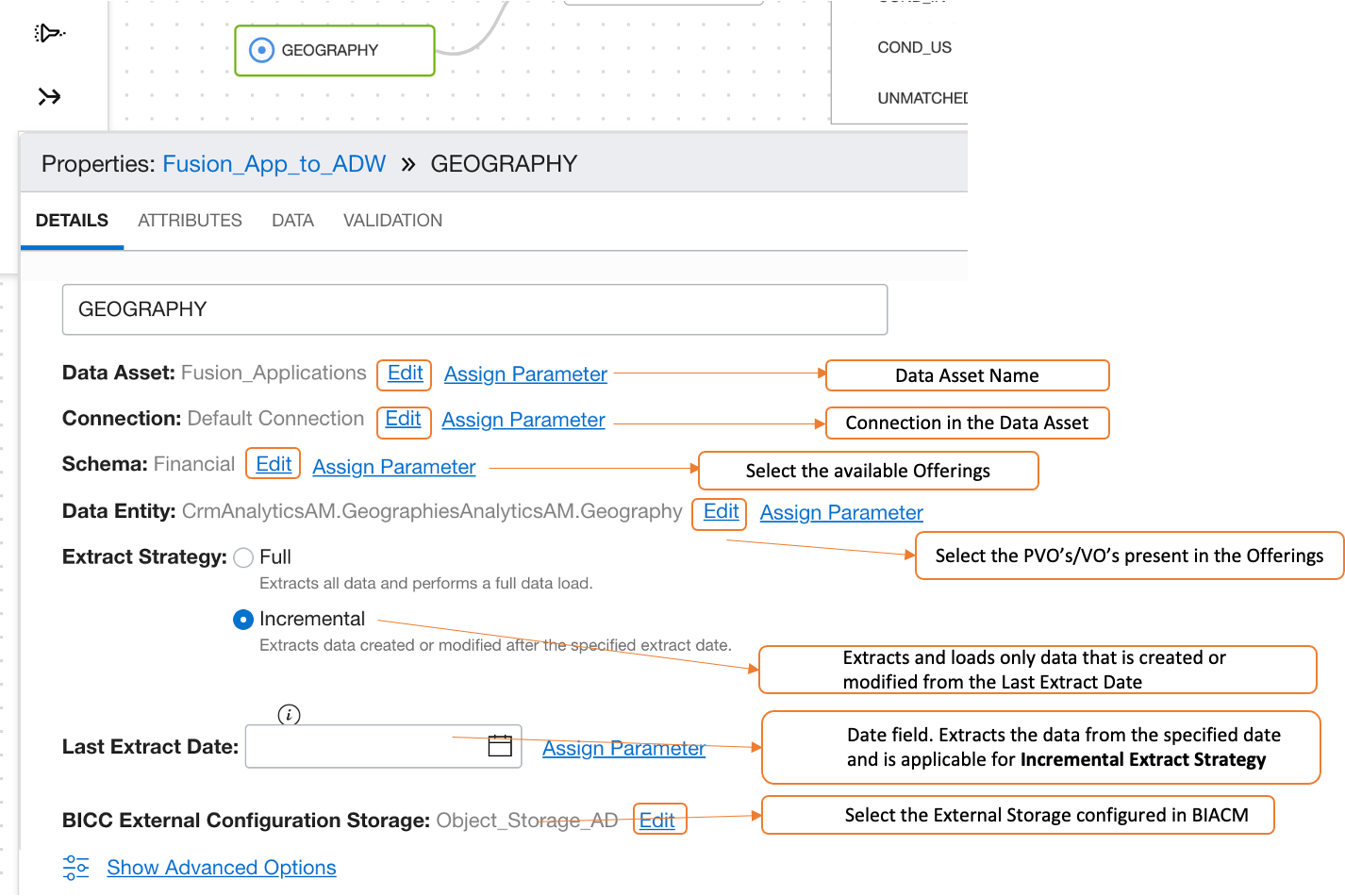
Task: Open the Last Extract Date calendar picker
Action: (500, 746)
